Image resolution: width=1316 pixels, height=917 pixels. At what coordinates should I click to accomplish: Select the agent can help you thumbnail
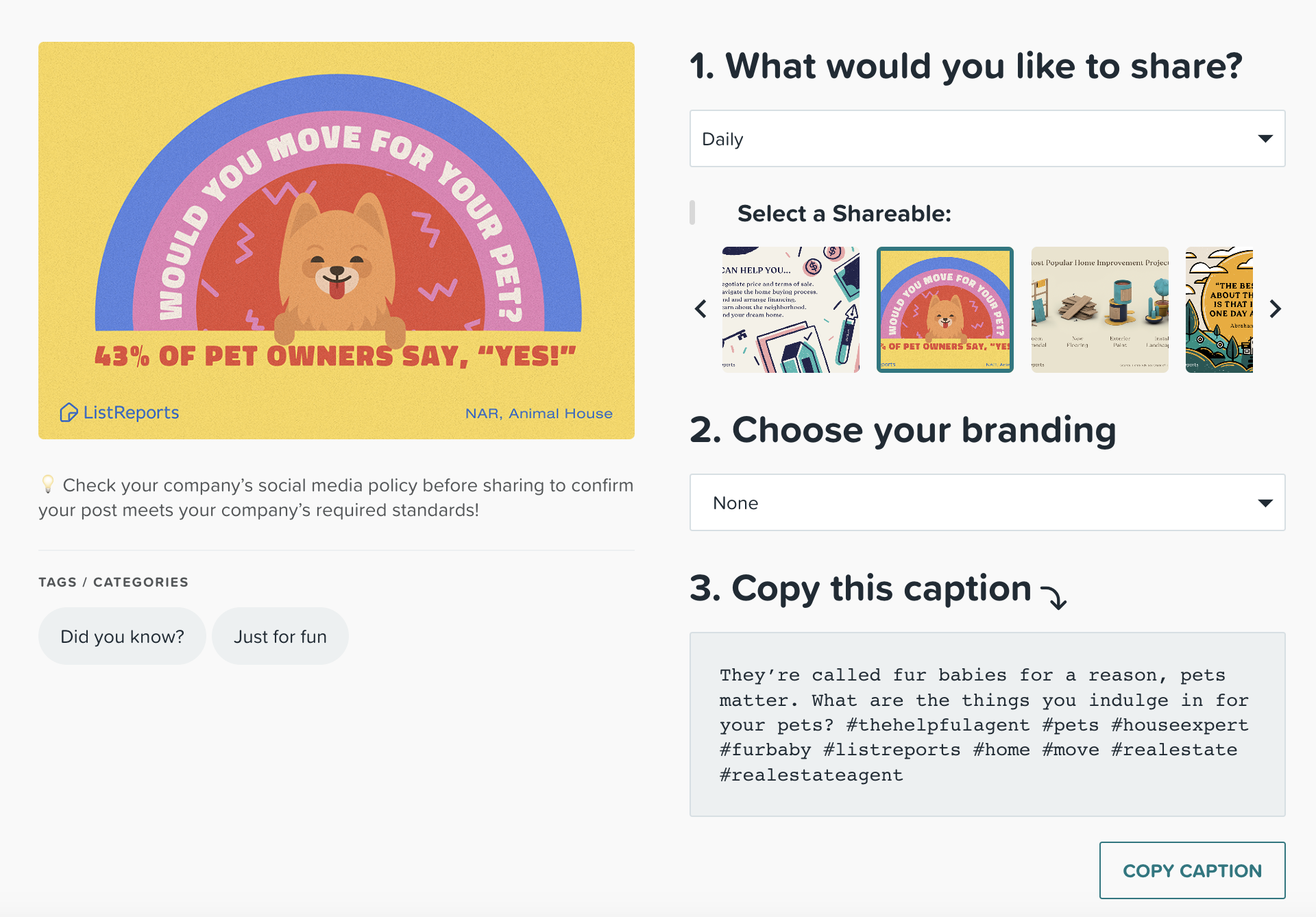(790, 310)
